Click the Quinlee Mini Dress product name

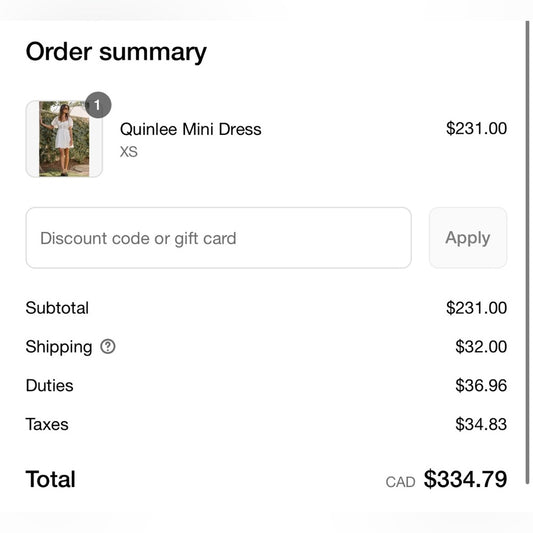tap(191, 129)
